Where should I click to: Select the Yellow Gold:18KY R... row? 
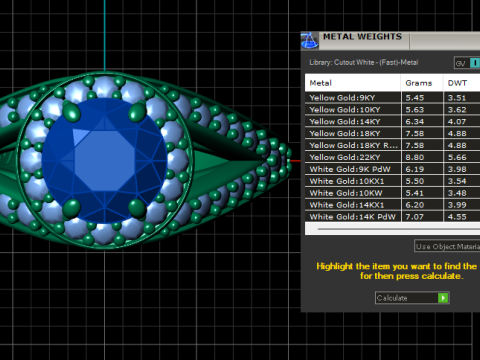click(x=392, y=145)
